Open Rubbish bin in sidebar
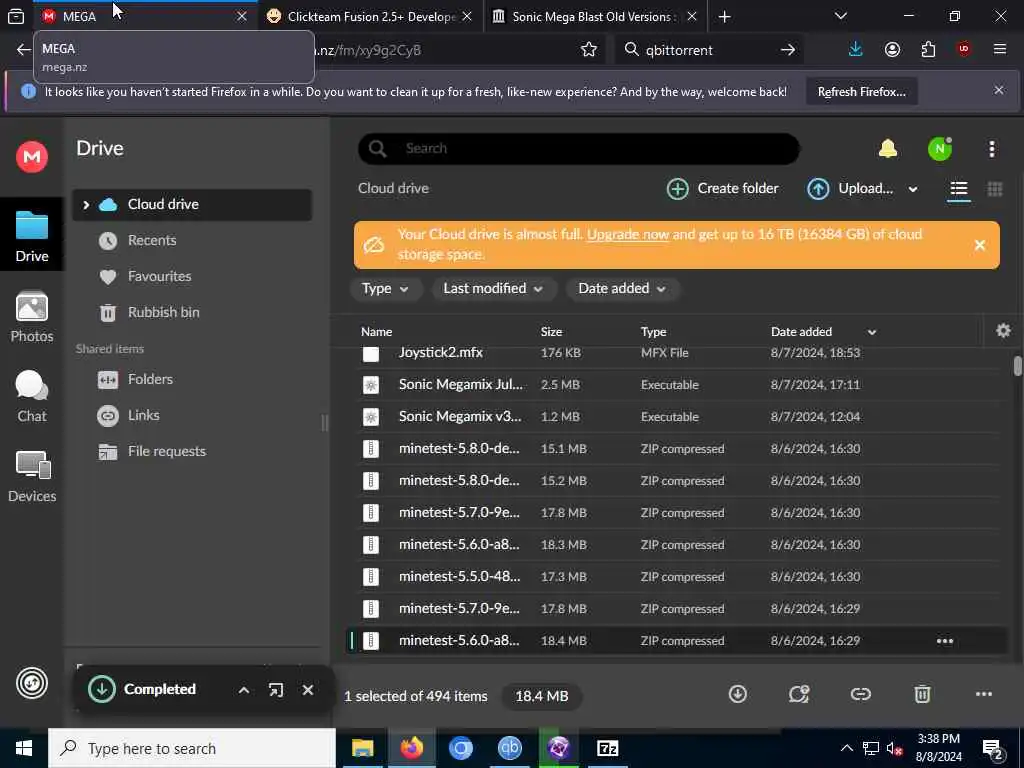Screen dimensions: 1024x768 point(163,312)
